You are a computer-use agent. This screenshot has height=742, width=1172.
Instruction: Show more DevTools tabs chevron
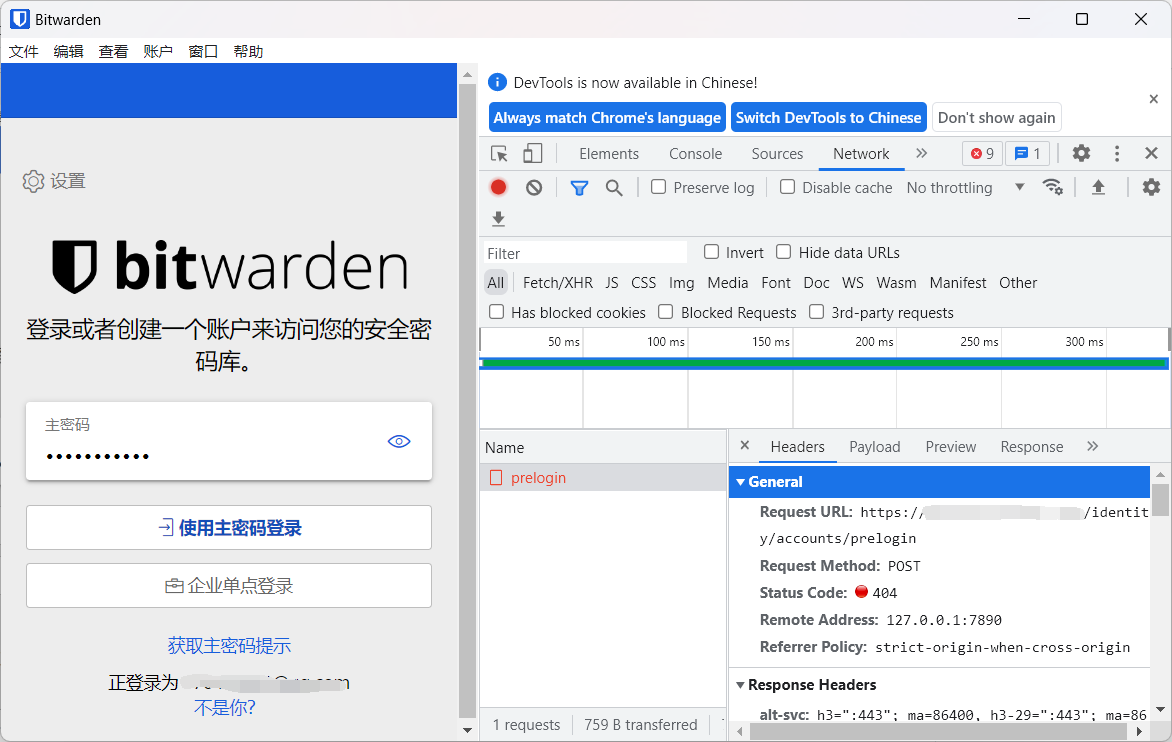coord(922,153)
